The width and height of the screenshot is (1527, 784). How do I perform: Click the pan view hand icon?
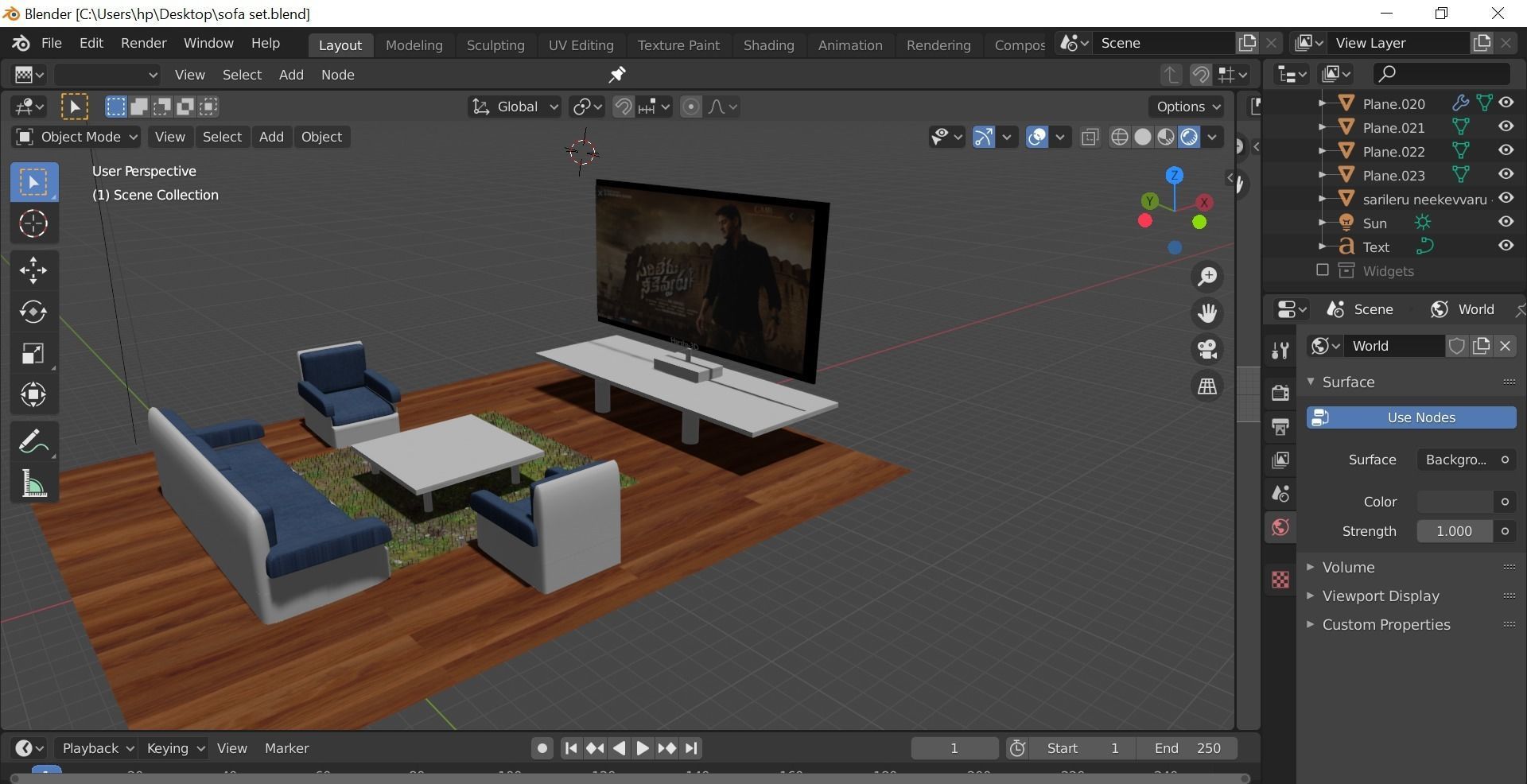1207,312
